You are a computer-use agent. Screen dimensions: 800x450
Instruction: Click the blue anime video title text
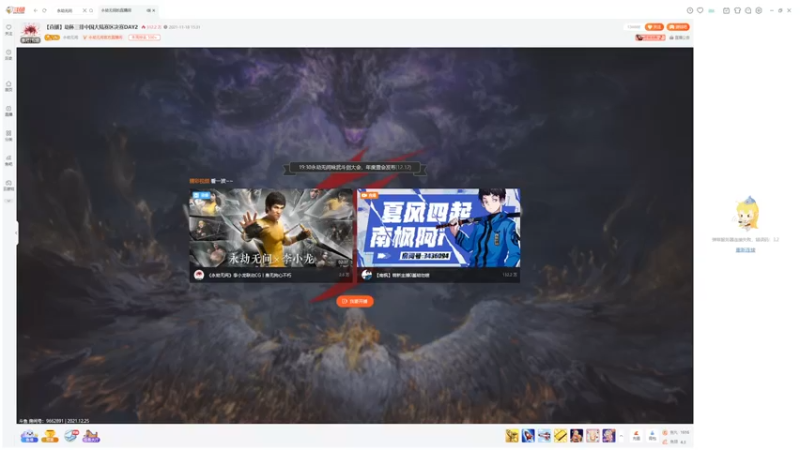[403, 275]
